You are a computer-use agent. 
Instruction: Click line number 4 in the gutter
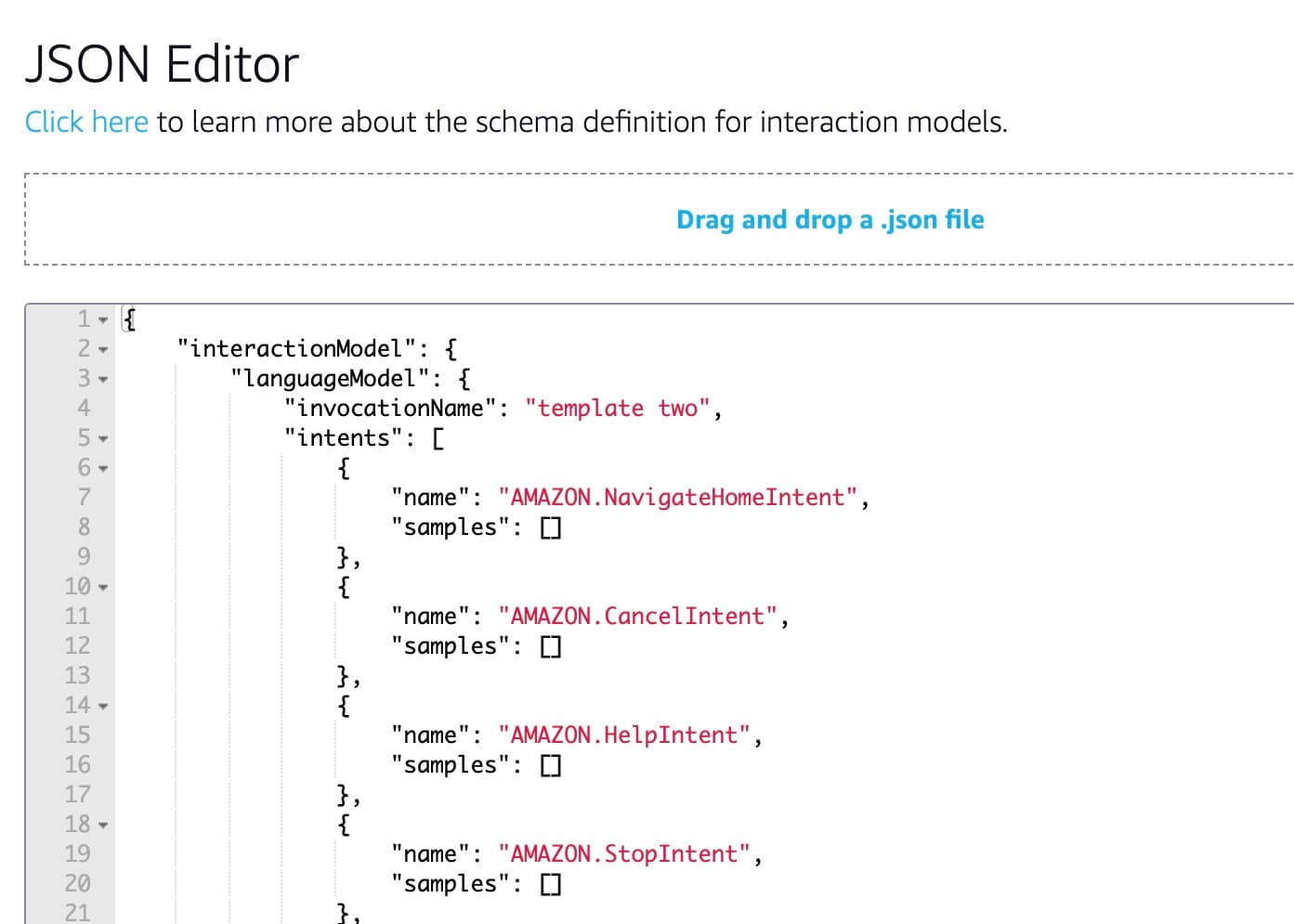coord(84,409)
